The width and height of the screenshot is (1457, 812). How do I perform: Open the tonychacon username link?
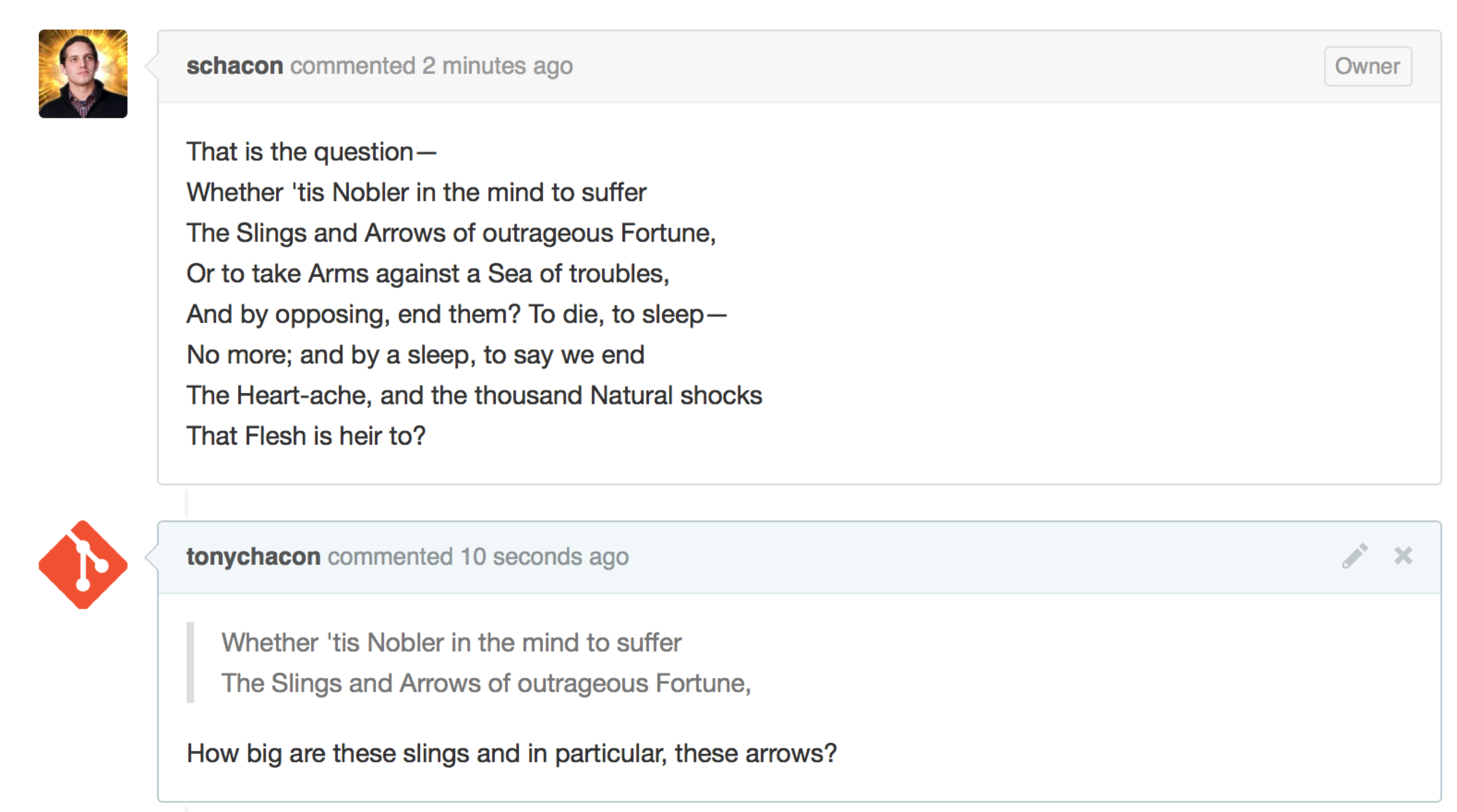[253, 557]
